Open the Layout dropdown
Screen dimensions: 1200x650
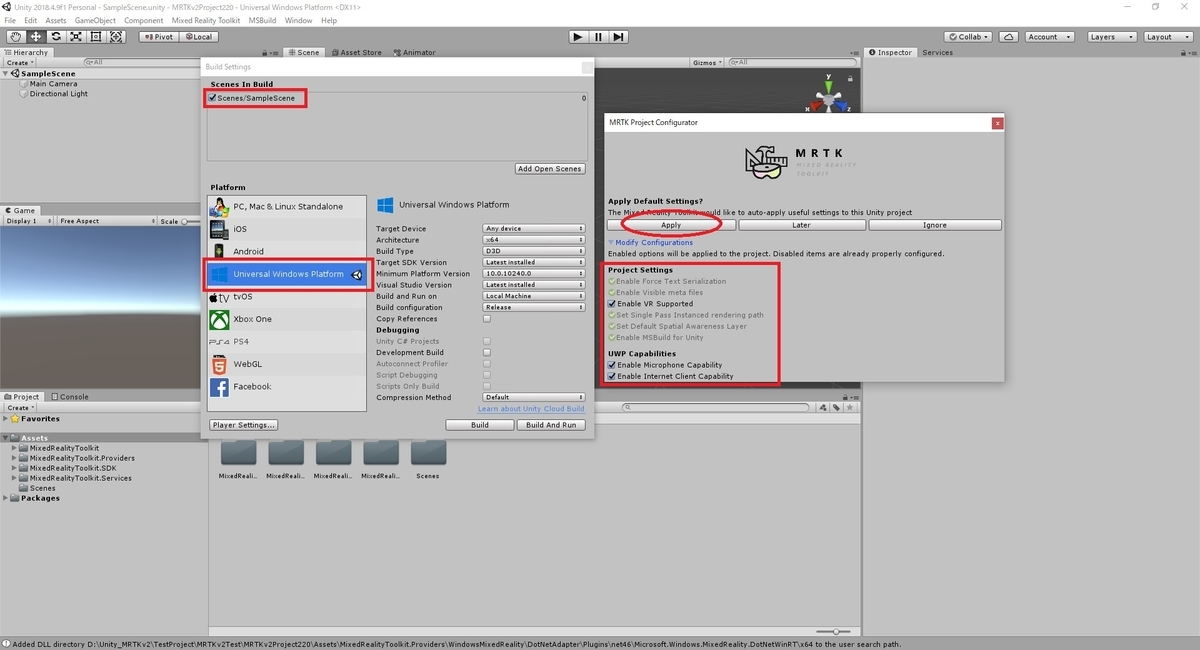point(1166,37)
